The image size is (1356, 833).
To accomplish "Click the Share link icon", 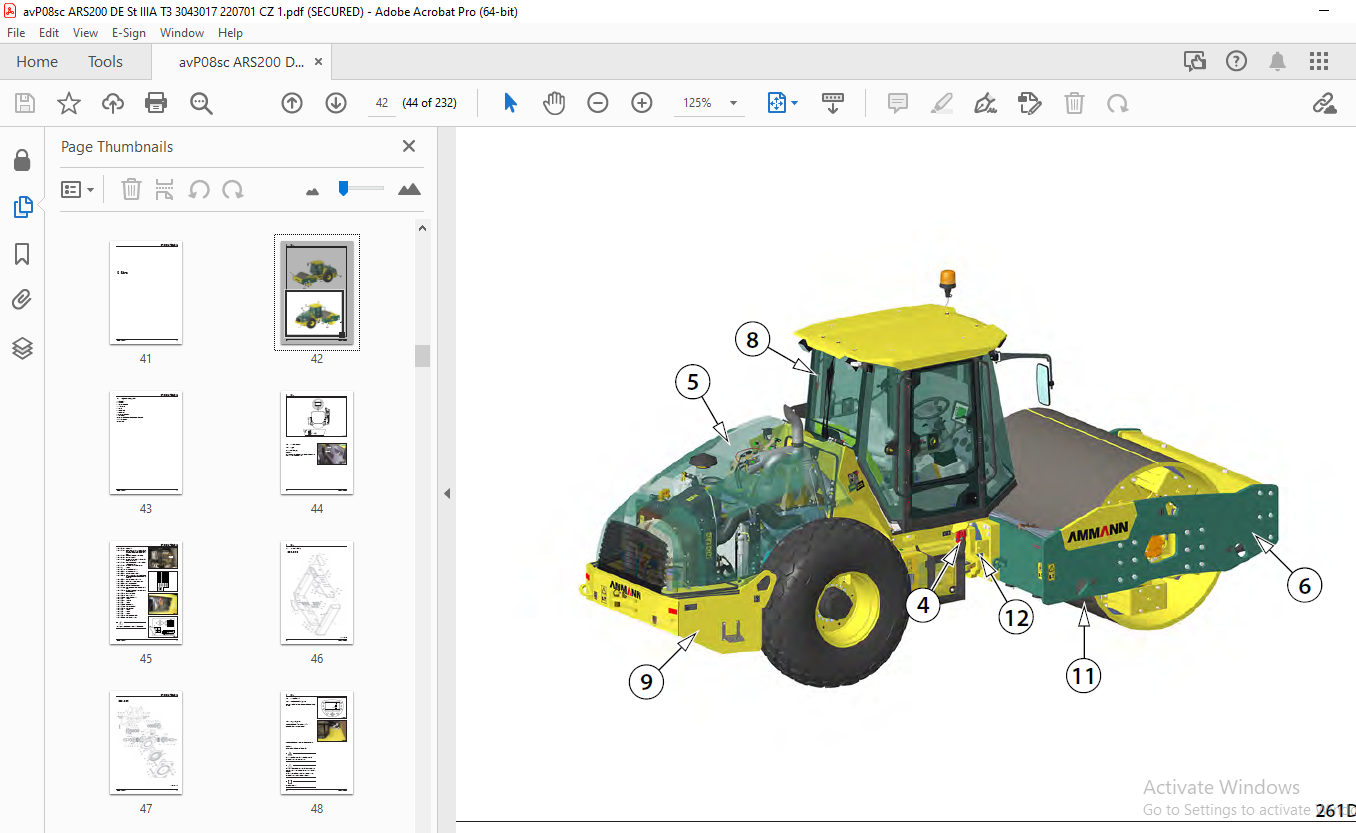I will 1325,103.
